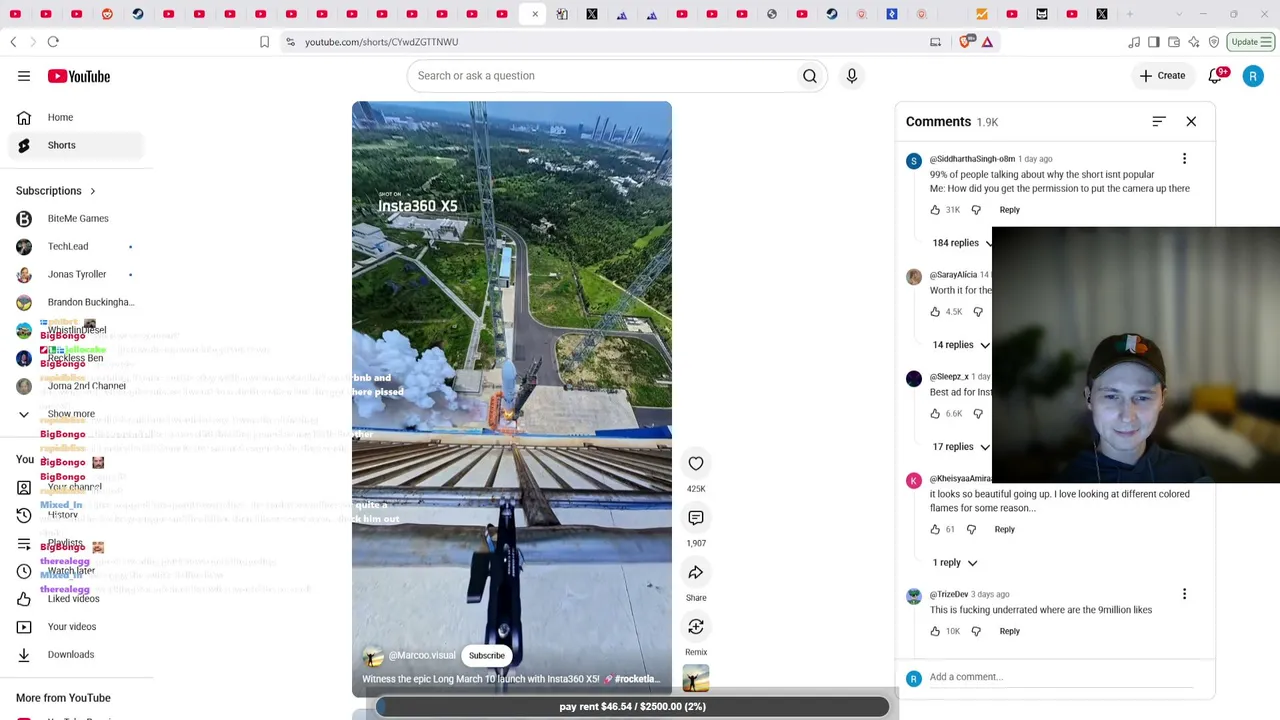Like the SarayAlicia comment
This screenshot has height=720, width=1280.
(935, 312)
